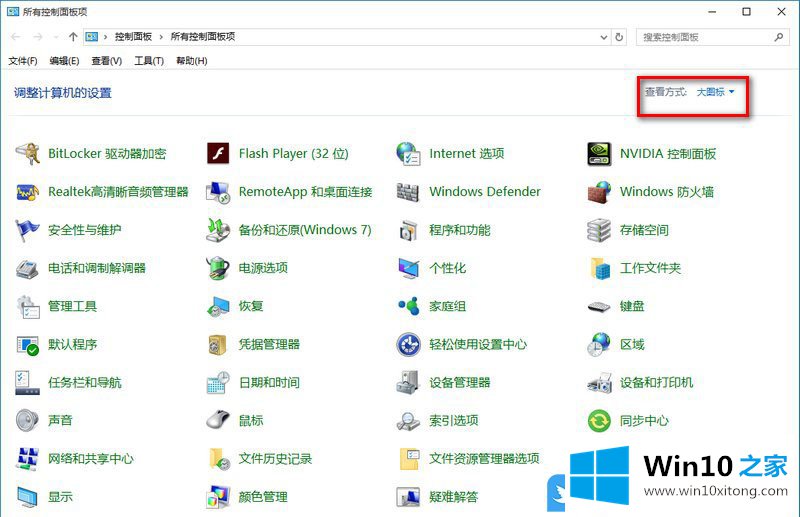
Task: Open the 区域 globe-clock icon
Action: tap(599, 344)
